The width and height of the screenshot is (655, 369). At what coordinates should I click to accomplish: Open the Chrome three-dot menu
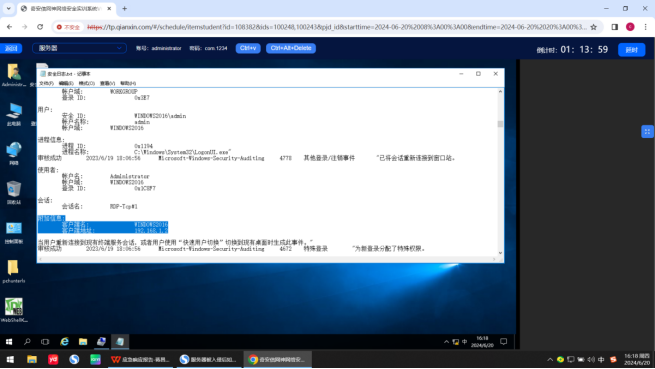[645, 27]
